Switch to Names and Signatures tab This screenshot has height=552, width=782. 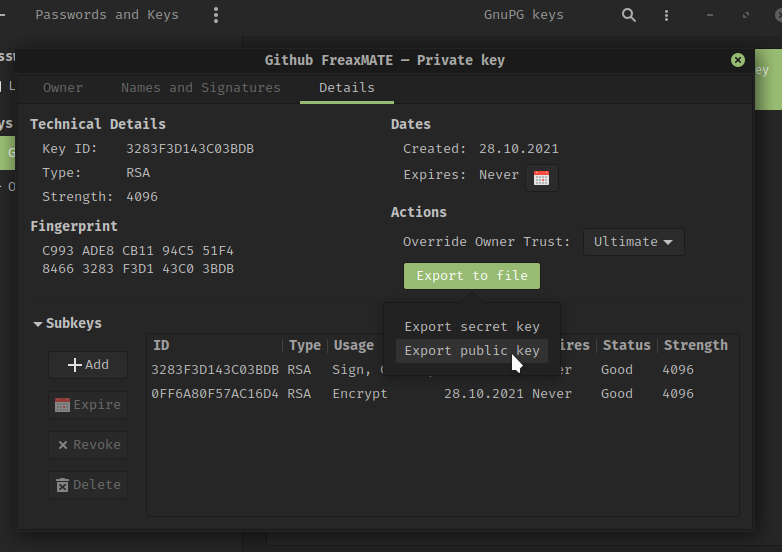pos(200,88)
